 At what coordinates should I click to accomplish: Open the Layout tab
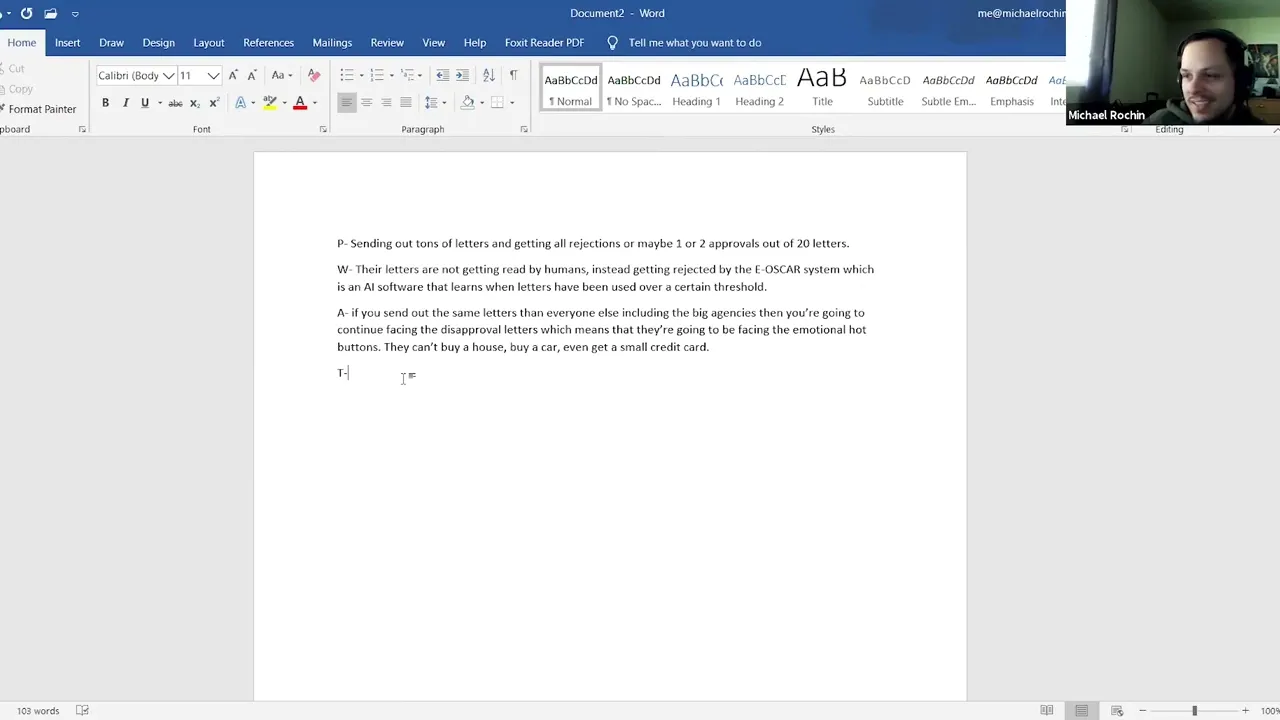tap(208, 43)
